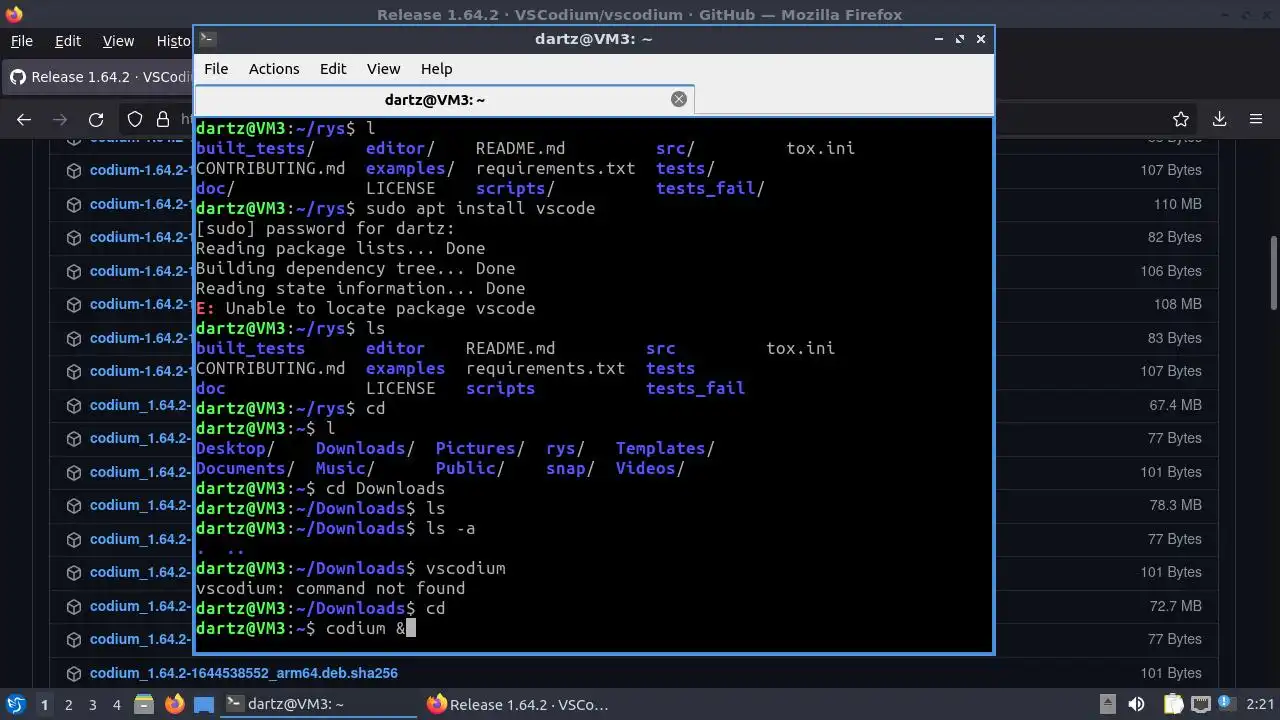Click 'Downloads/' in the home directory listing

(x=365, y=448)
